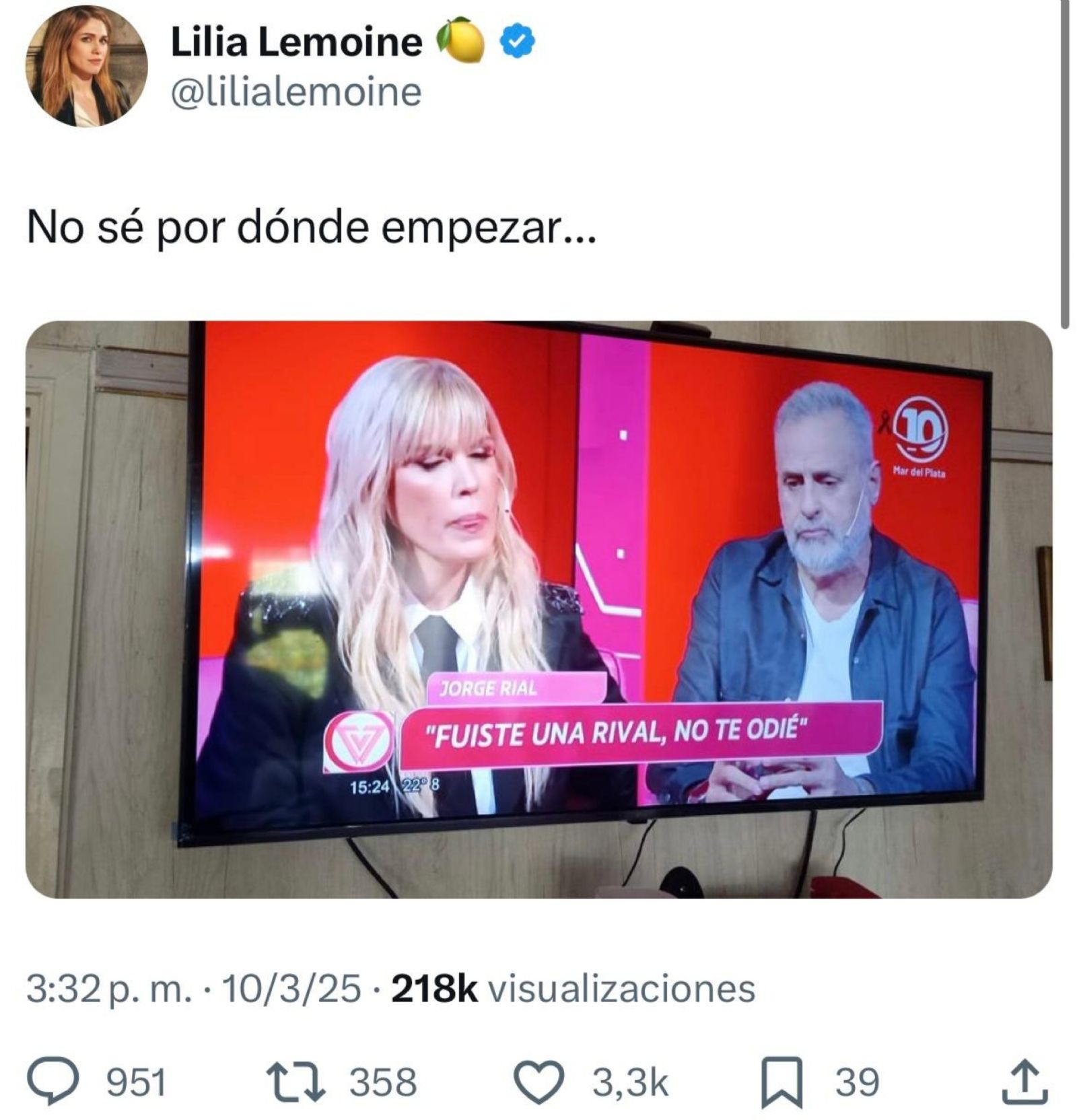Viewport: 1077px width, 1120px height.
Task: Like the tweet with heart icon
Action: coord(538,1082)
